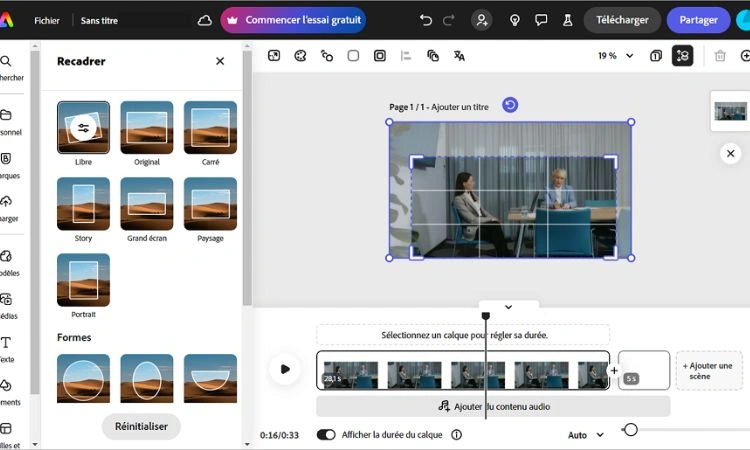Play the video timeline
The height and width of the screenshot is (450, 750).
[x=285, y=369]
